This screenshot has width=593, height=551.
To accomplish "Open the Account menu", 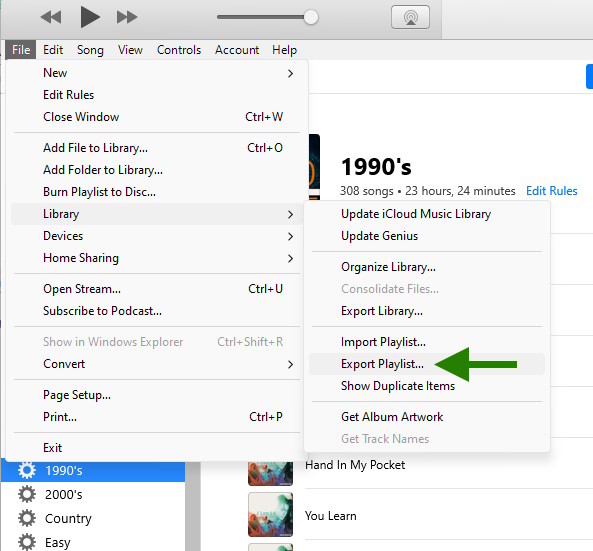I will 237,50.
